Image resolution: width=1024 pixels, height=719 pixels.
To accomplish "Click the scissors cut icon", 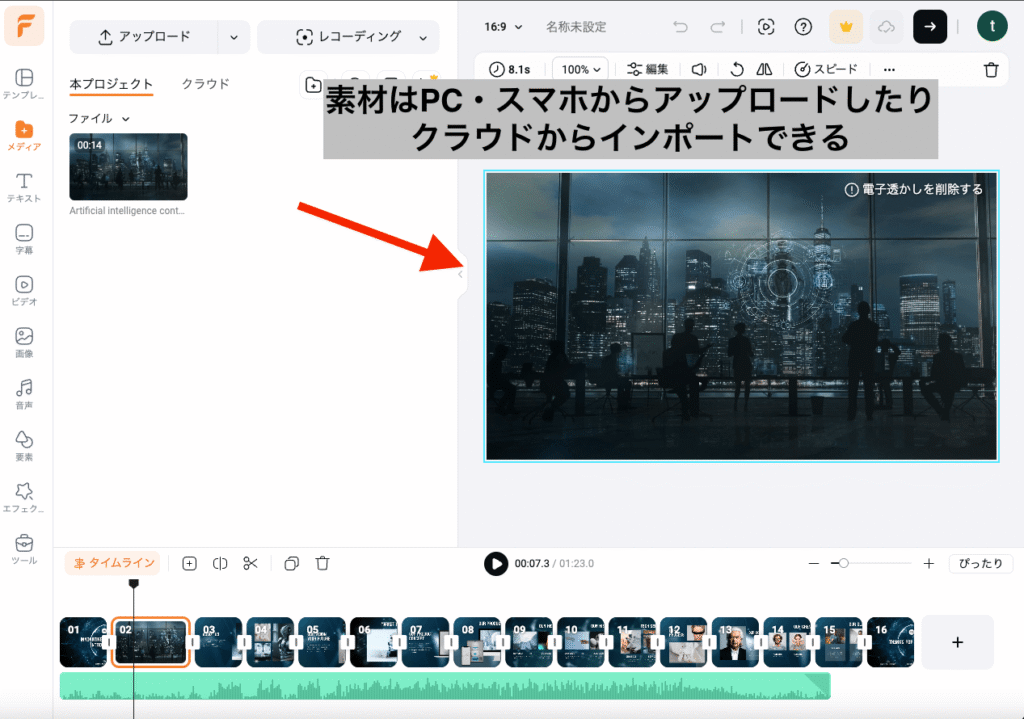I will coord(251,564).
